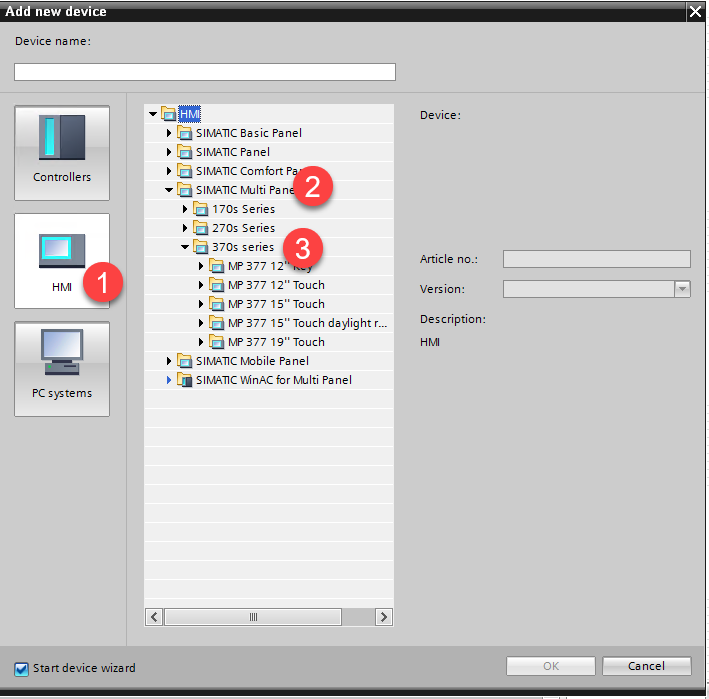Click the MP 377 12" Touch folder icon

217,285
